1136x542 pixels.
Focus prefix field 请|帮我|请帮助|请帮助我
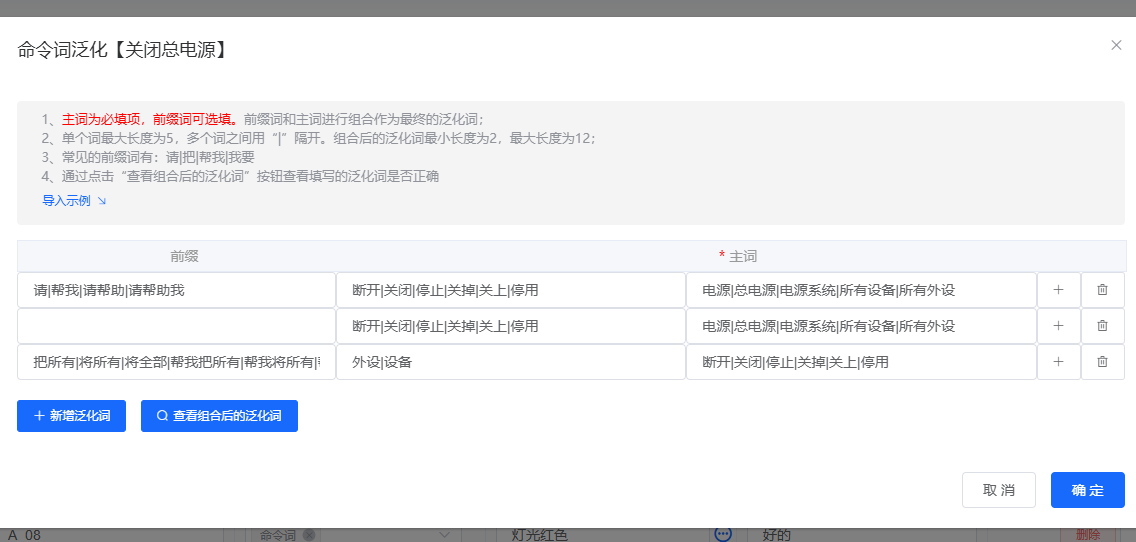pos(177,290)
